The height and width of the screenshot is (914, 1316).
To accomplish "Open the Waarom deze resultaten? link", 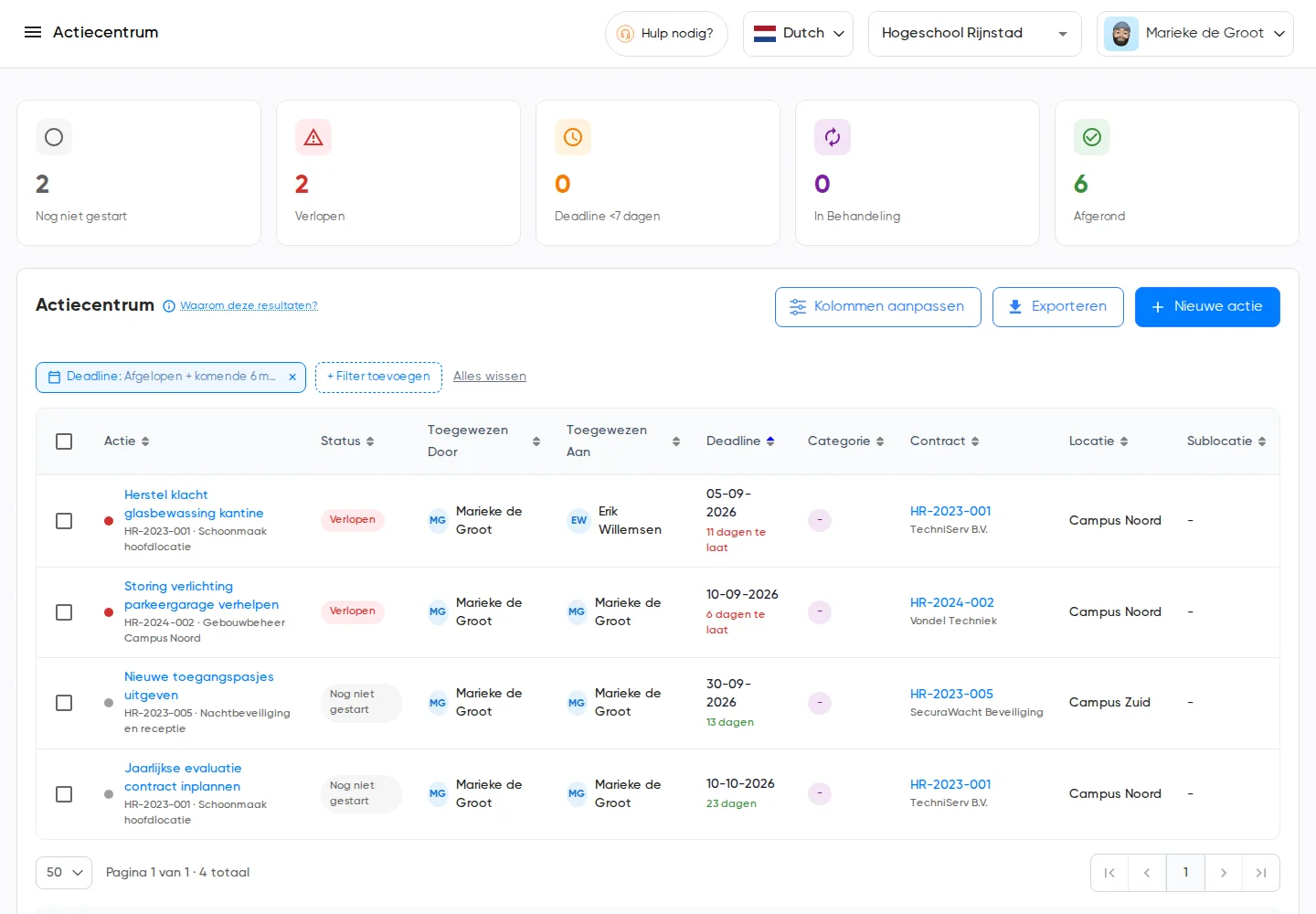I will coord(249,306).
